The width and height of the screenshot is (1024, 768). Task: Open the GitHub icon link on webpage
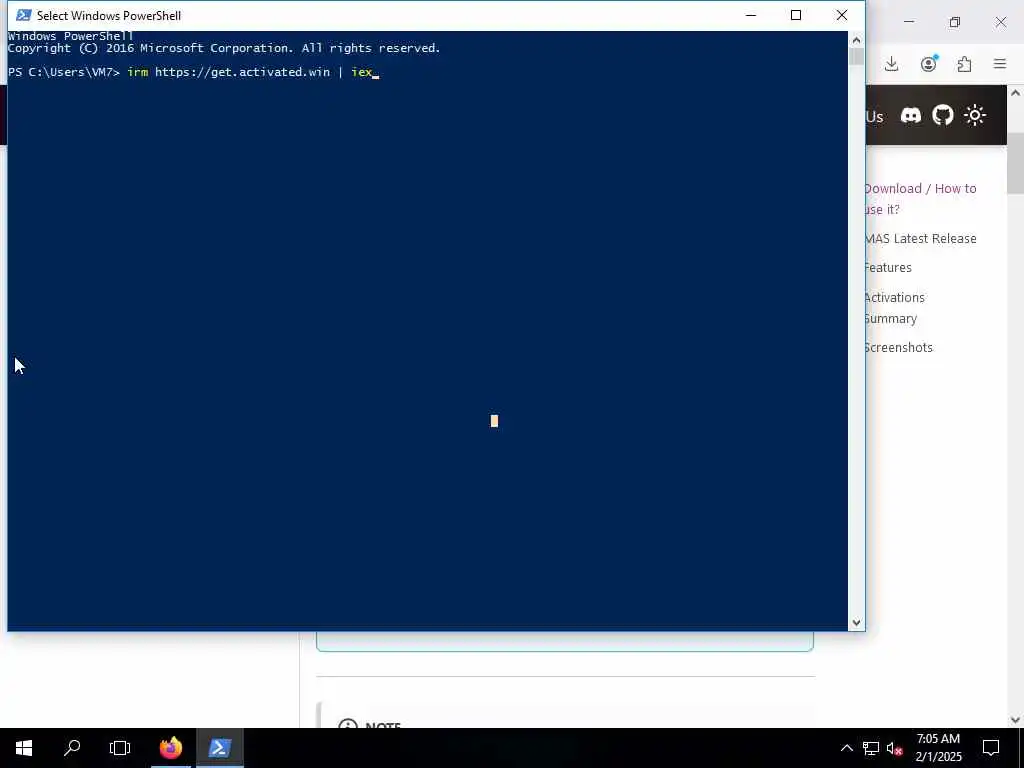click(942, 116)
